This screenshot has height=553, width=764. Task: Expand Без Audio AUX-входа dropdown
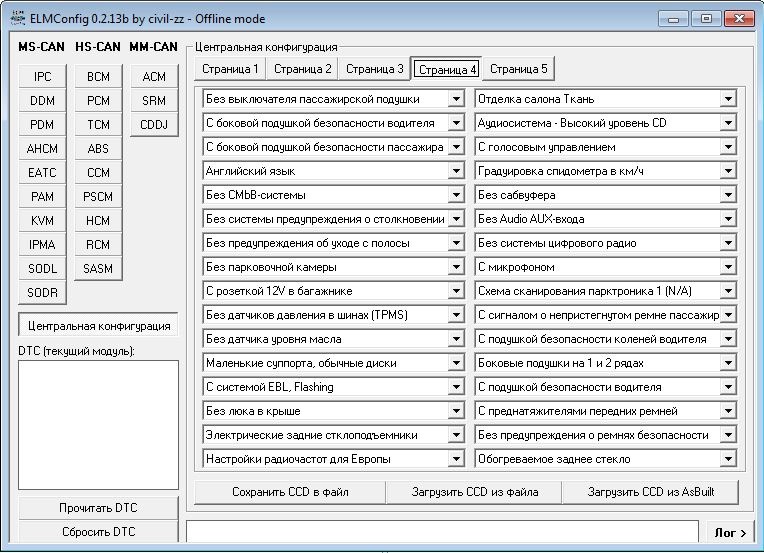pyautogui.click(x=605, y=219)
